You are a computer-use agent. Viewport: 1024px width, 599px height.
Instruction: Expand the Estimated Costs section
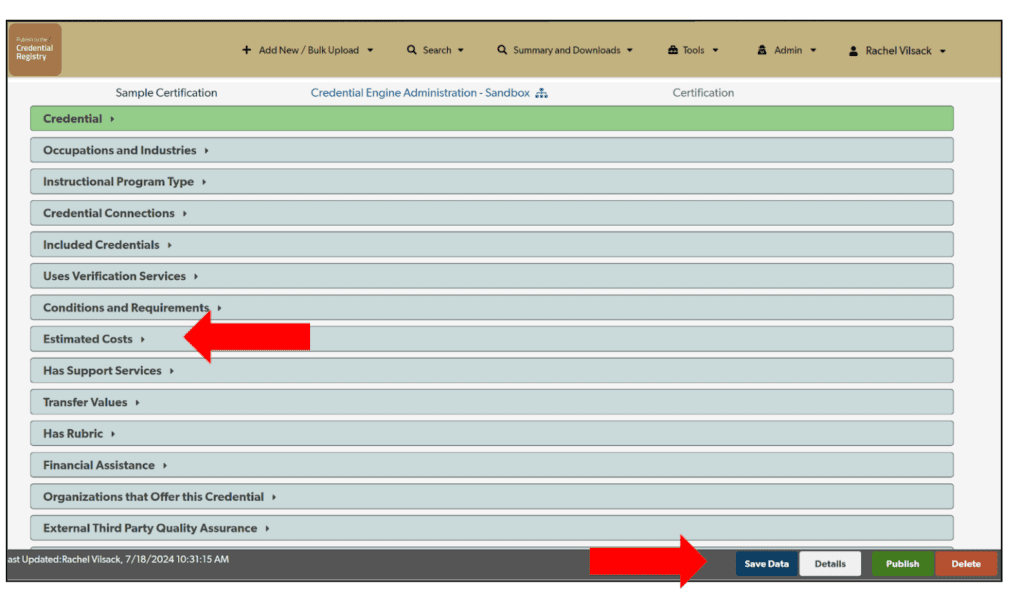click(x=90, y=338)
